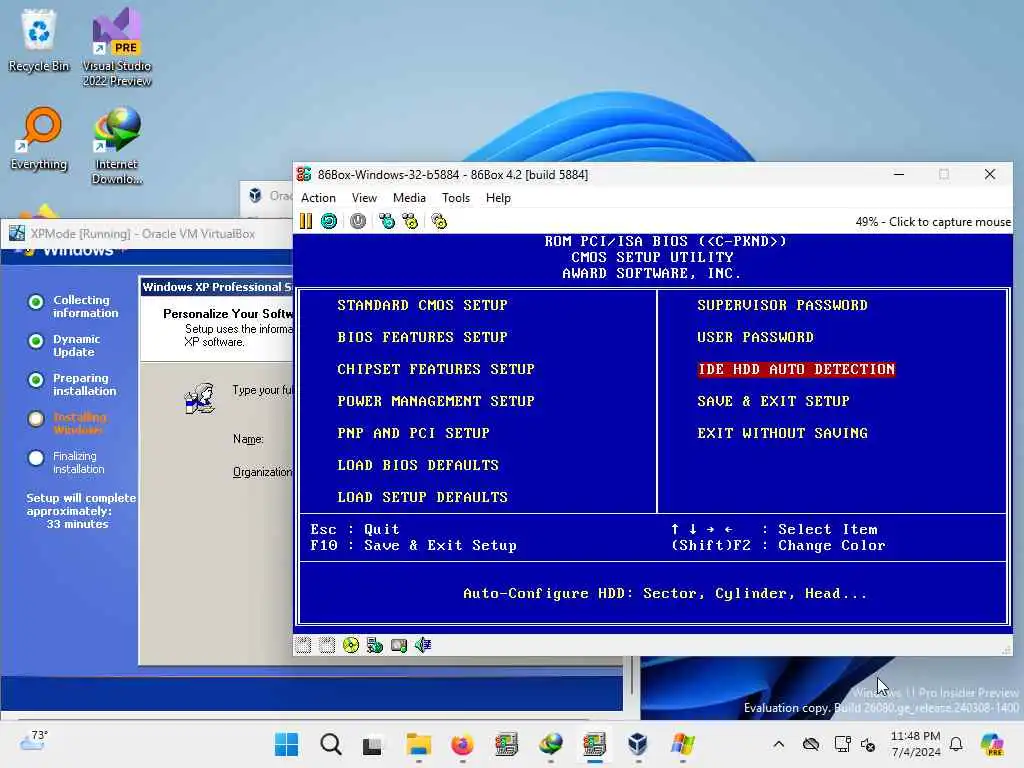This screenshot has height=768, width=1024.
Task: Click highlighted IDE HDD AUTO DETECTION
Action: (x=796, y=369)
